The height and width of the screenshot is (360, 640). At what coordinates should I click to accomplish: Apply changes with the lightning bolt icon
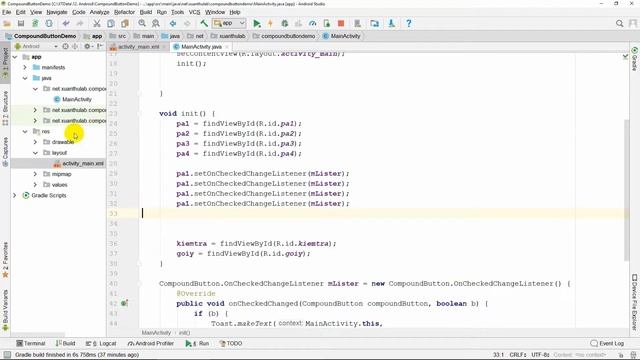click(270, 23)
